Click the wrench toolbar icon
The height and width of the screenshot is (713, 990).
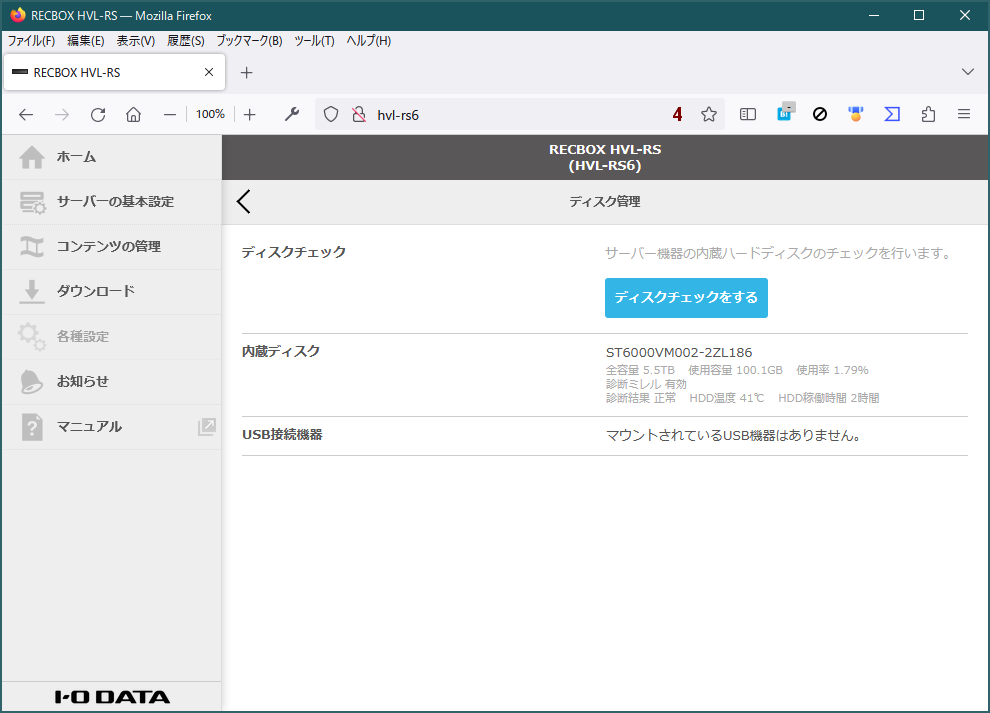[291, 114]
